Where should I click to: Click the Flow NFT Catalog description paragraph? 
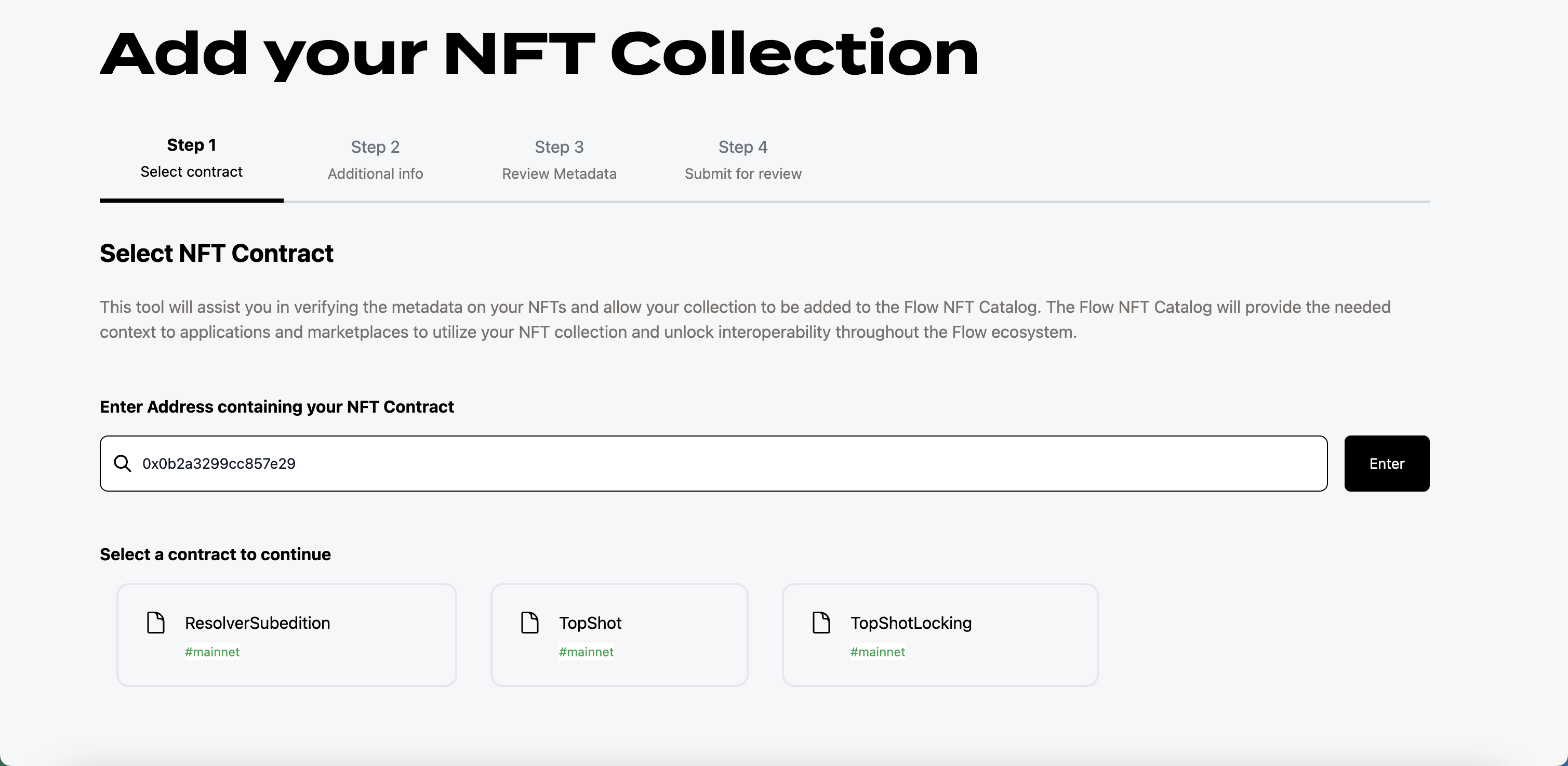pyautogui.click(x=745, y=319)
